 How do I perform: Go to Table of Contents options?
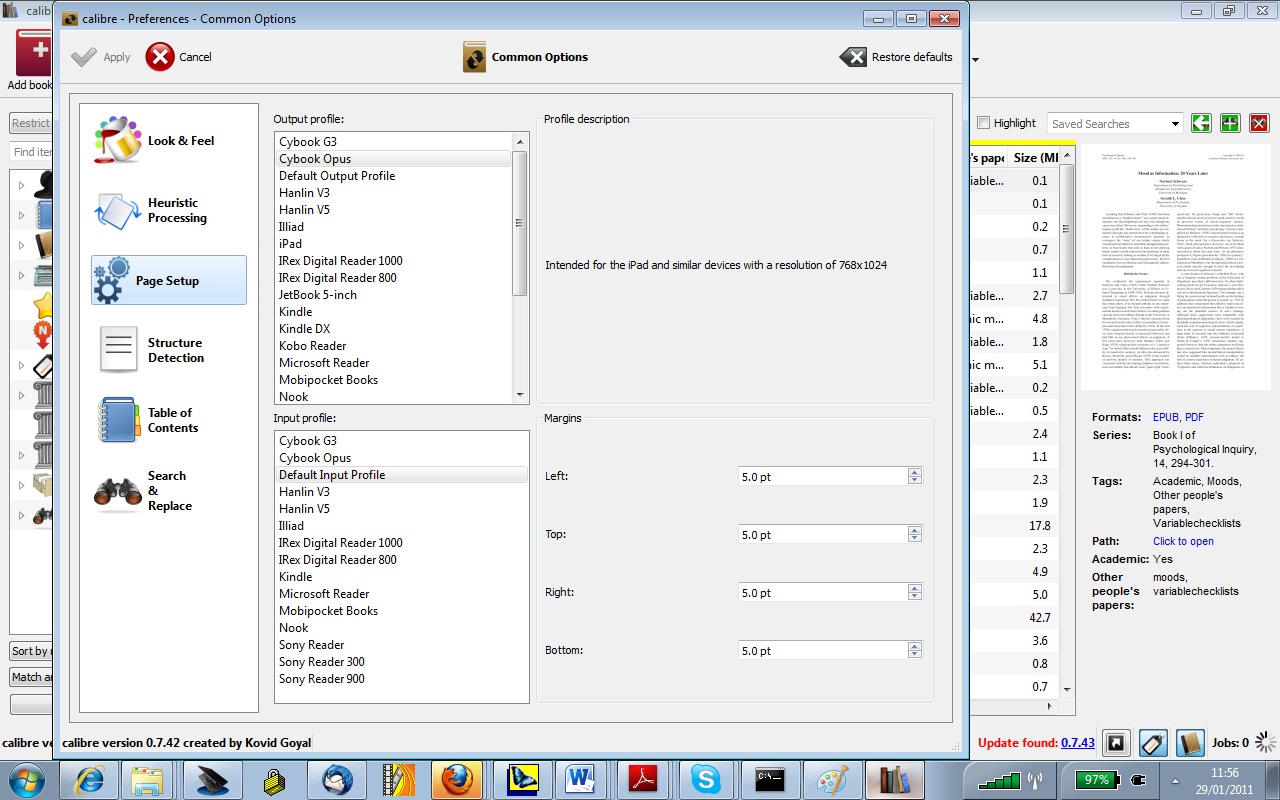(x=169, y=420)
